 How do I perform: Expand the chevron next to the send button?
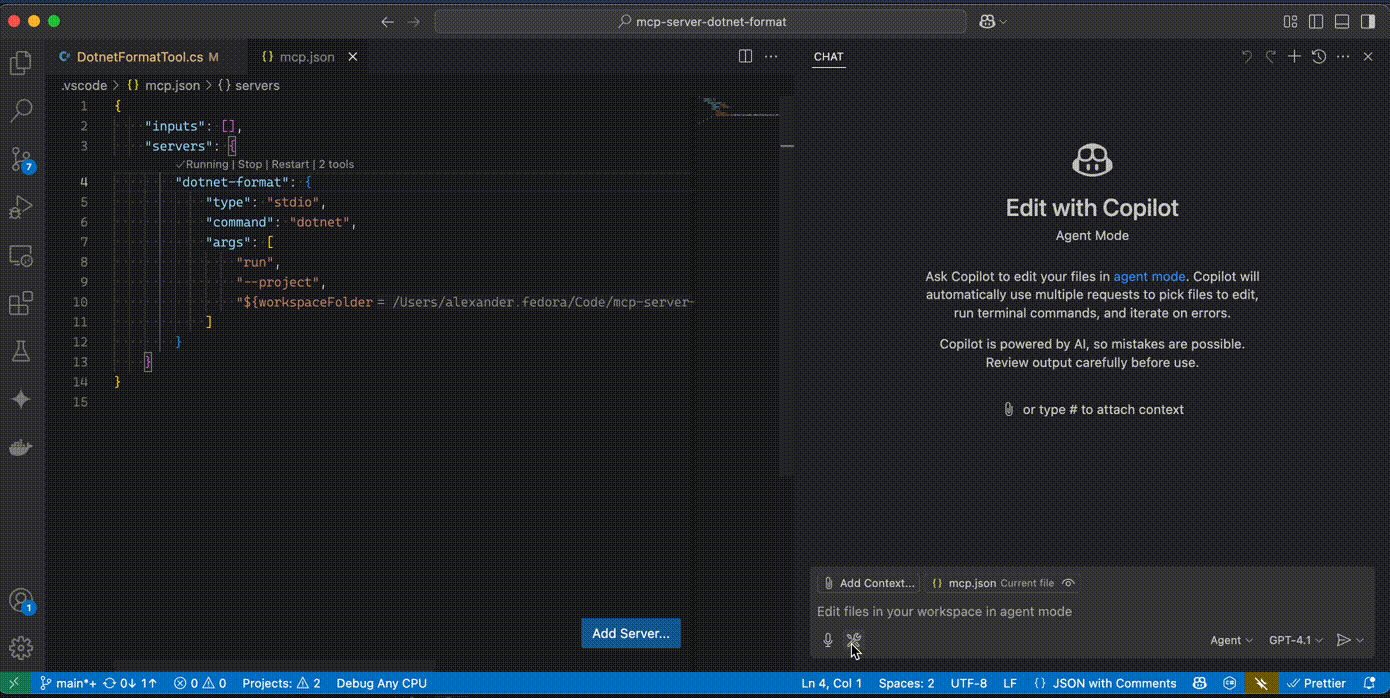pyautogui.click(x=1358, y=640)
